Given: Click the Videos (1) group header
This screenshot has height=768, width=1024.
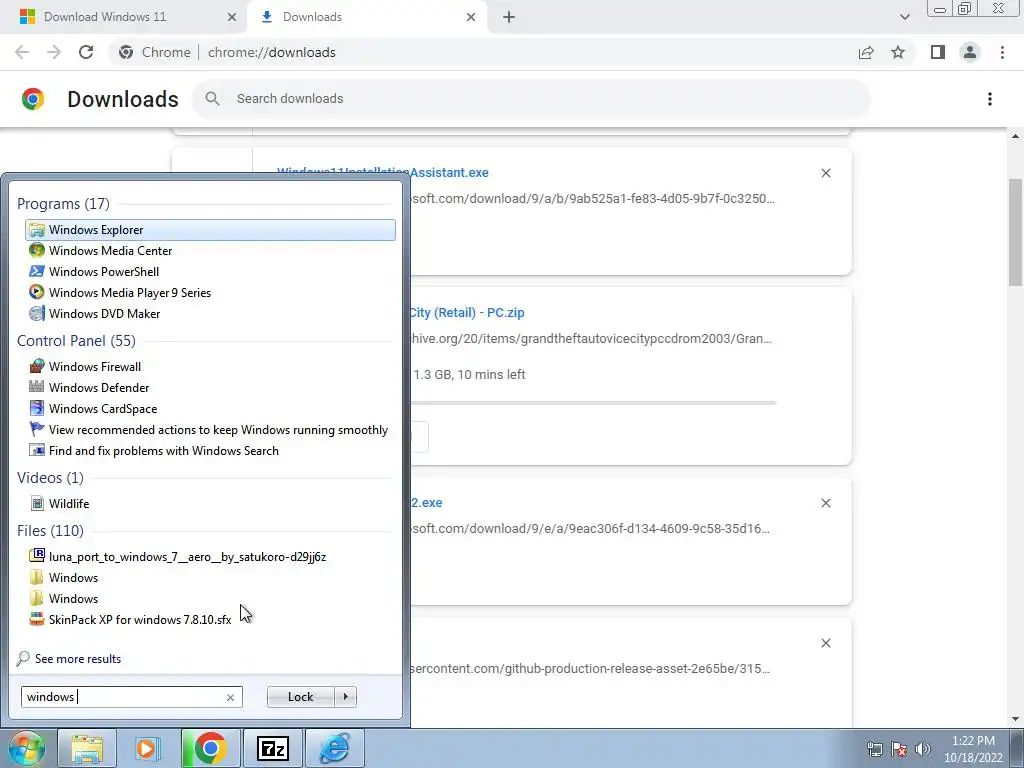Looking at the screenshot, I should coord(50,478).
